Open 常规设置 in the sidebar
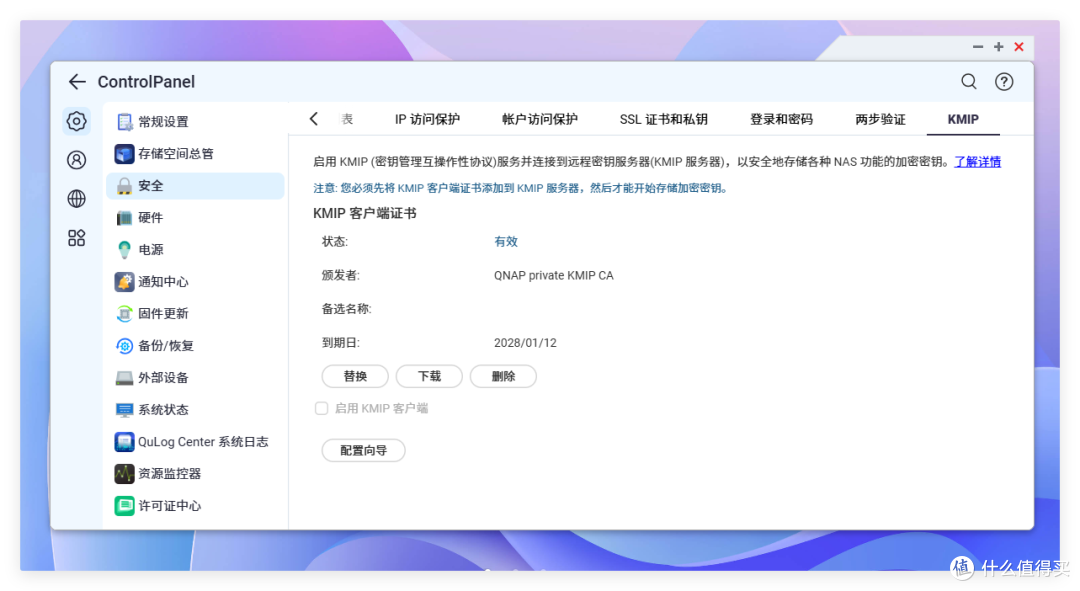 (196, 122)
